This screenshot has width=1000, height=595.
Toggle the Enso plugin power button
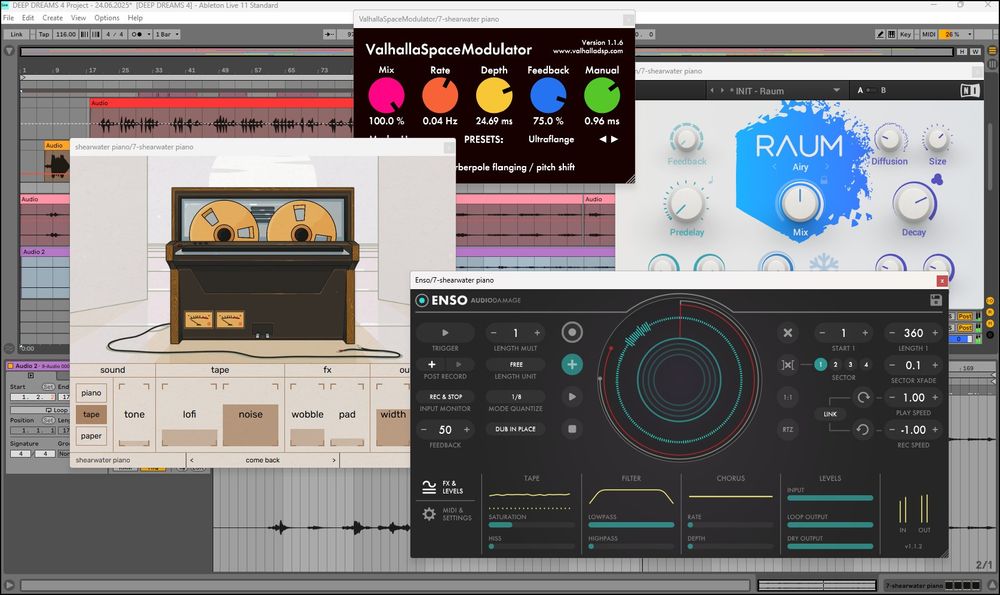point(422,300)
